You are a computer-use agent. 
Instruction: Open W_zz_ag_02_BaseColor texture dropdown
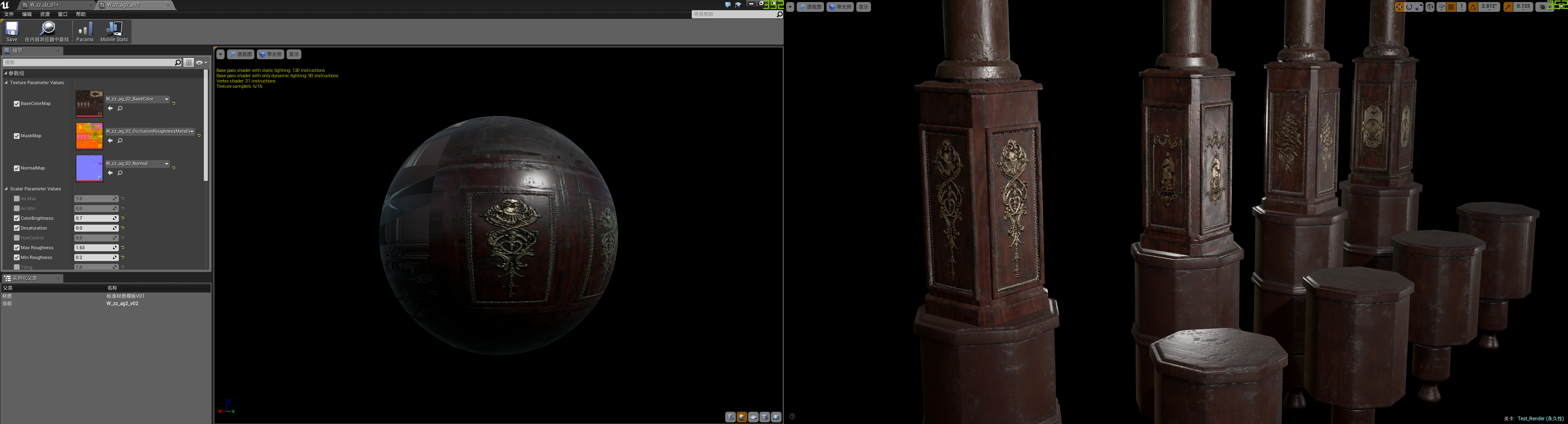tap(138, 99)
